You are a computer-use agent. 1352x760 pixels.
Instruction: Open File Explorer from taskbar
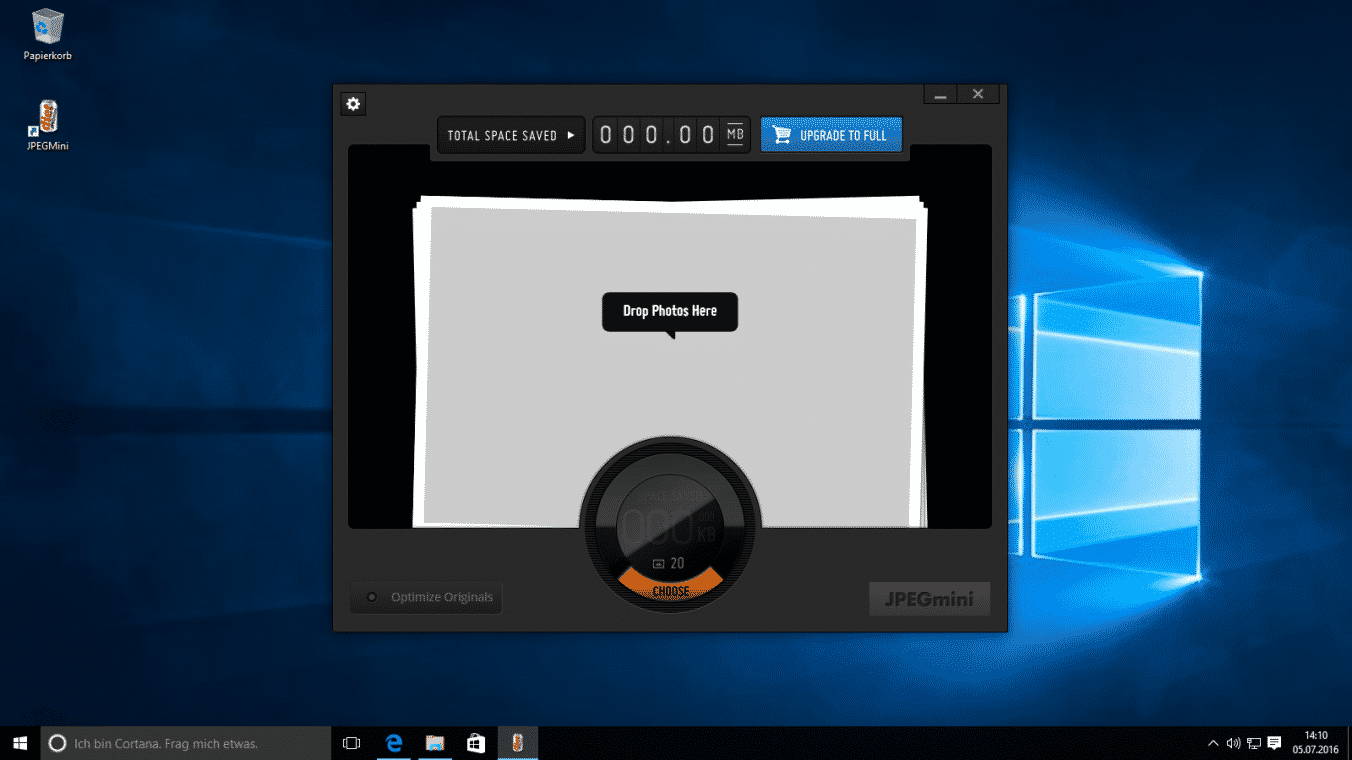pos(435,743)
